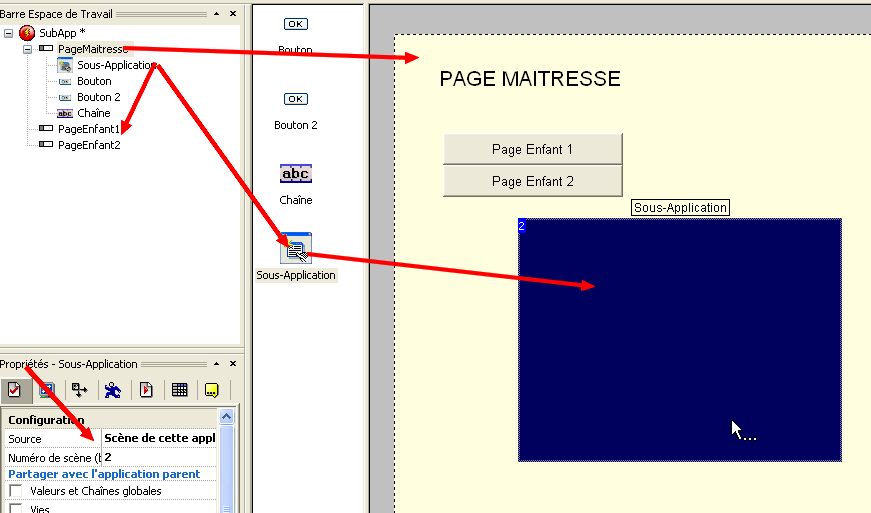Open the About tab with yellow note
The height and width of the screenshot is (513, 871).
[212, 390]
